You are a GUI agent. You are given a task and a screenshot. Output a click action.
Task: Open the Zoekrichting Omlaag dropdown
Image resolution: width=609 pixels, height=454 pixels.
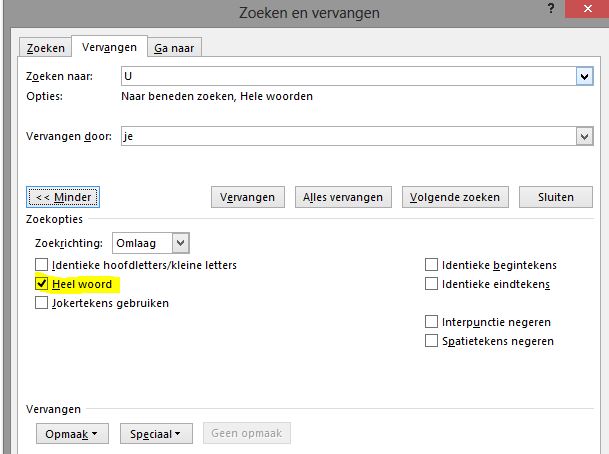tap(151, 243)
